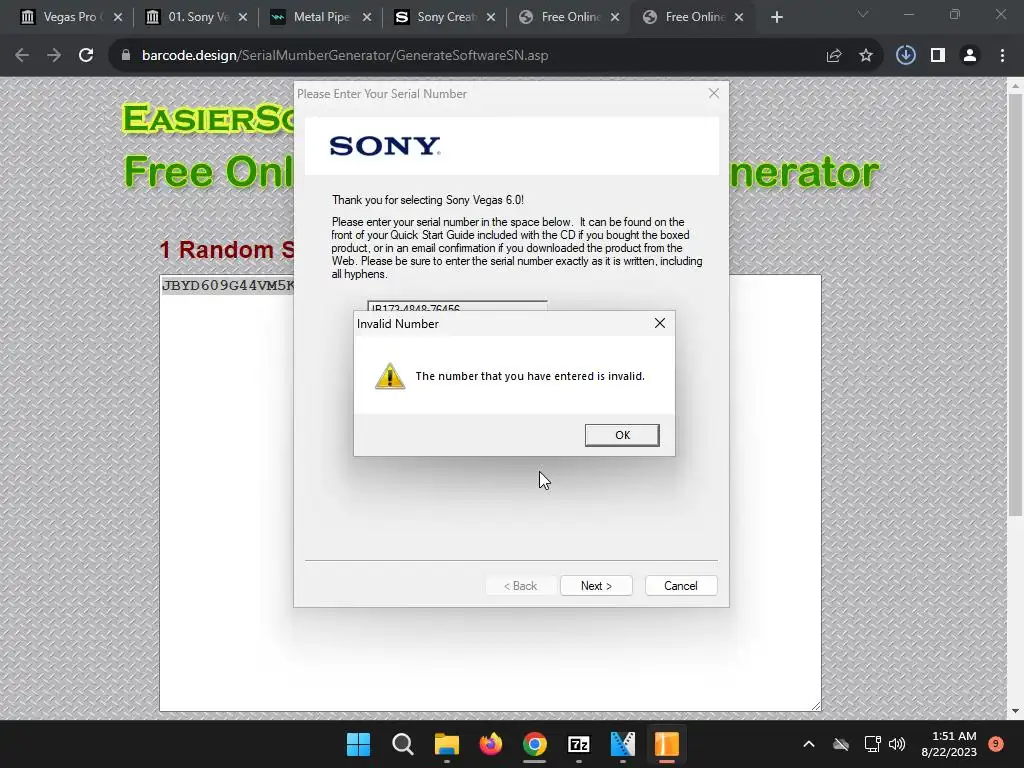Close the Metal Pipe tab
The width and height of the screenshot is (1024, 768).
point(367,18)
